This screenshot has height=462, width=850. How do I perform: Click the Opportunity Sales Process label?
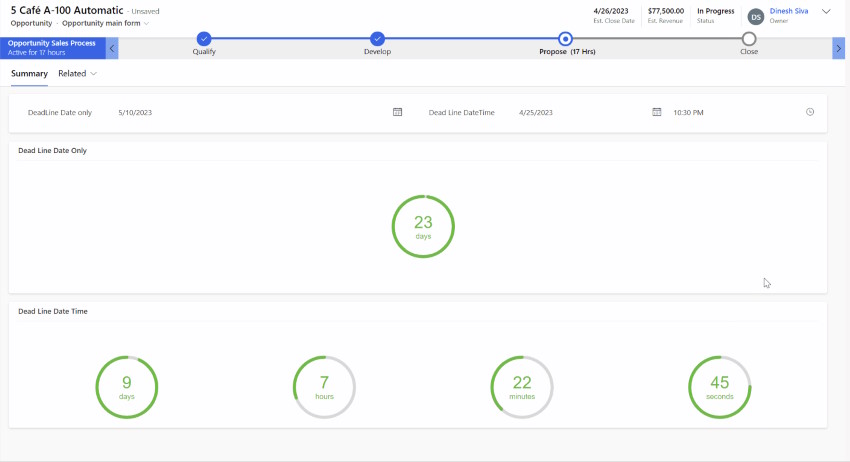pyautogui.click(x=51, y=43)
